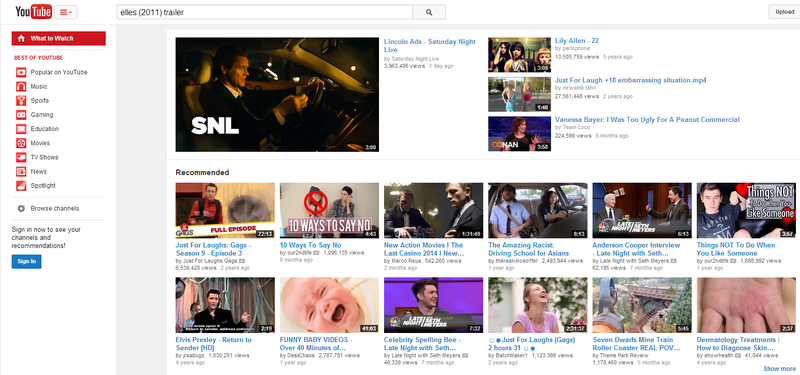
Task: Open '10 Ways To Say No' thumbnail
Action: 329,211
